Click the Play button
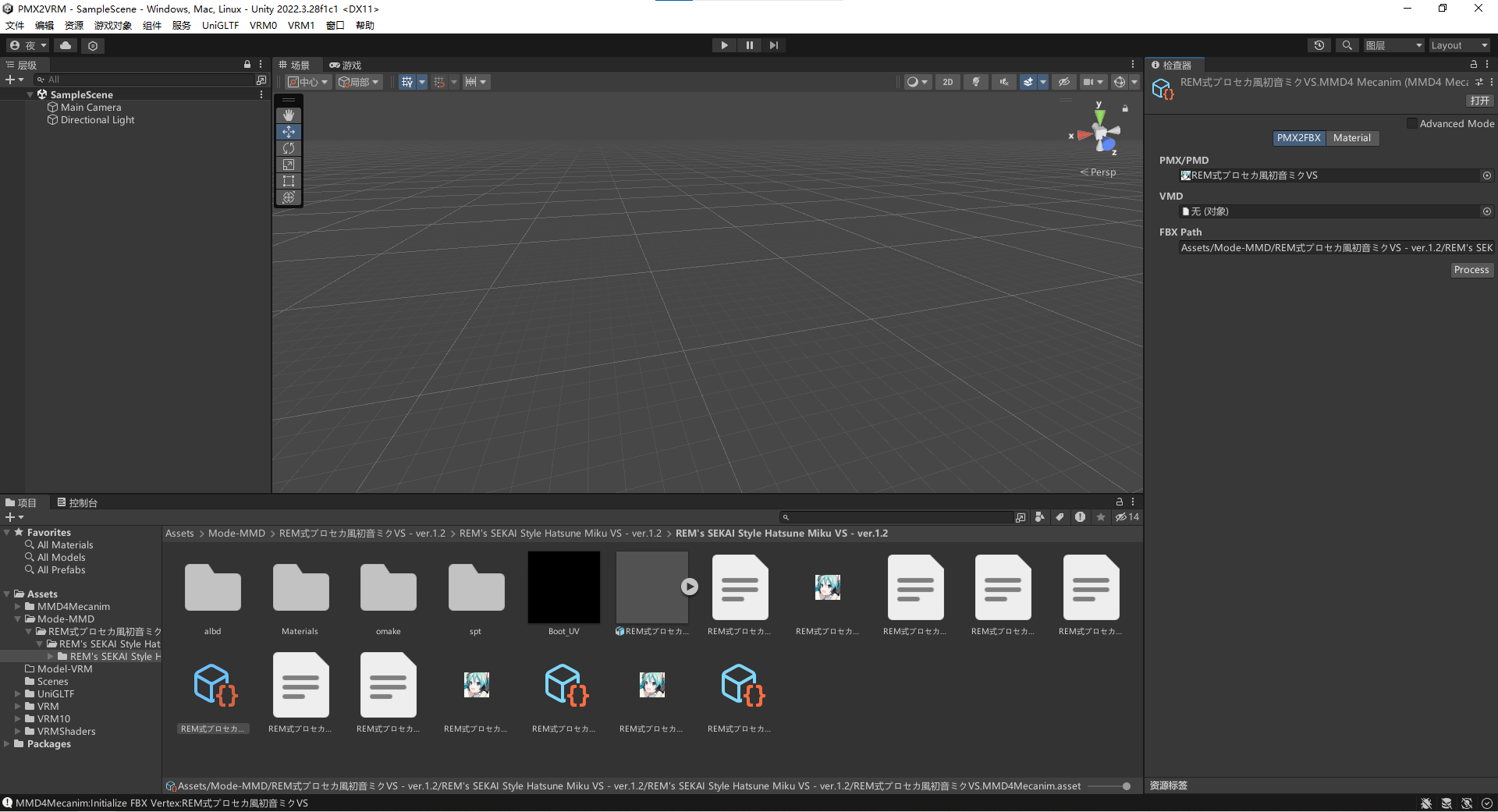Image resolution: width=1498 pixels, height=812 pixels. click(x=724, y=45)
